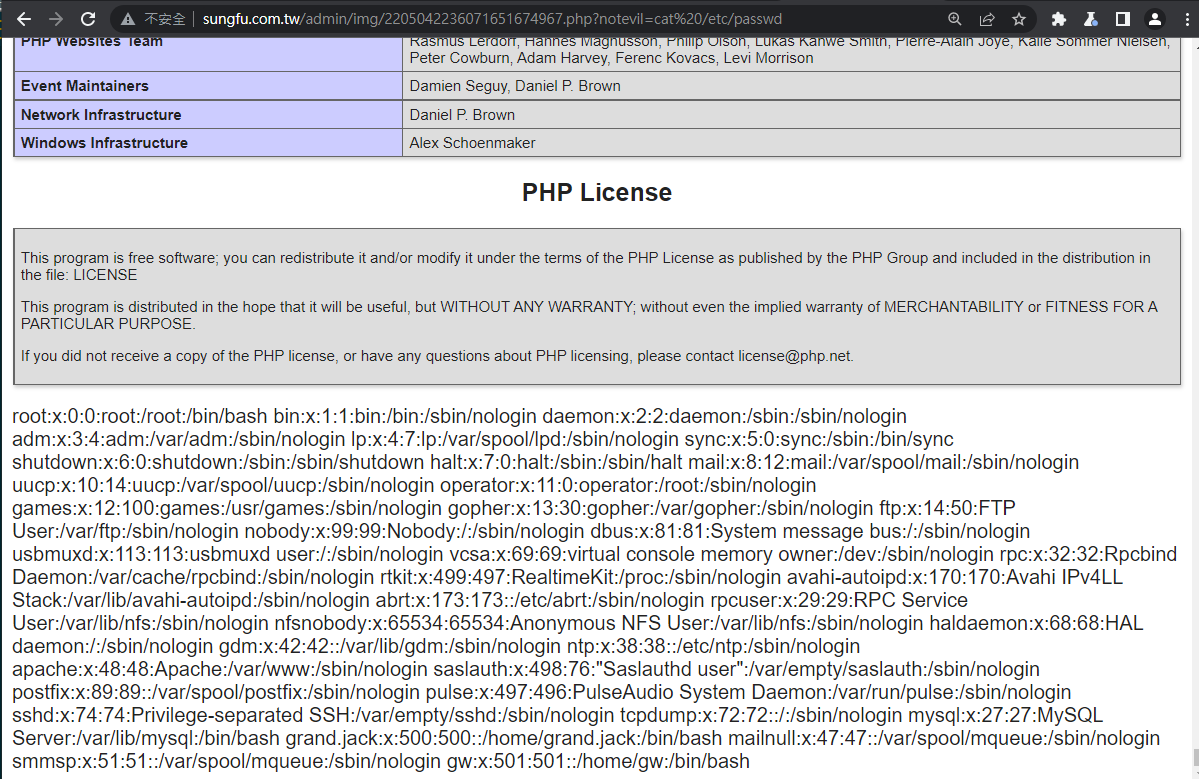The width and height of the screenshot is (1199, 779).
Task: Click the vertical scrollbar thumb
Action: 1195,757
